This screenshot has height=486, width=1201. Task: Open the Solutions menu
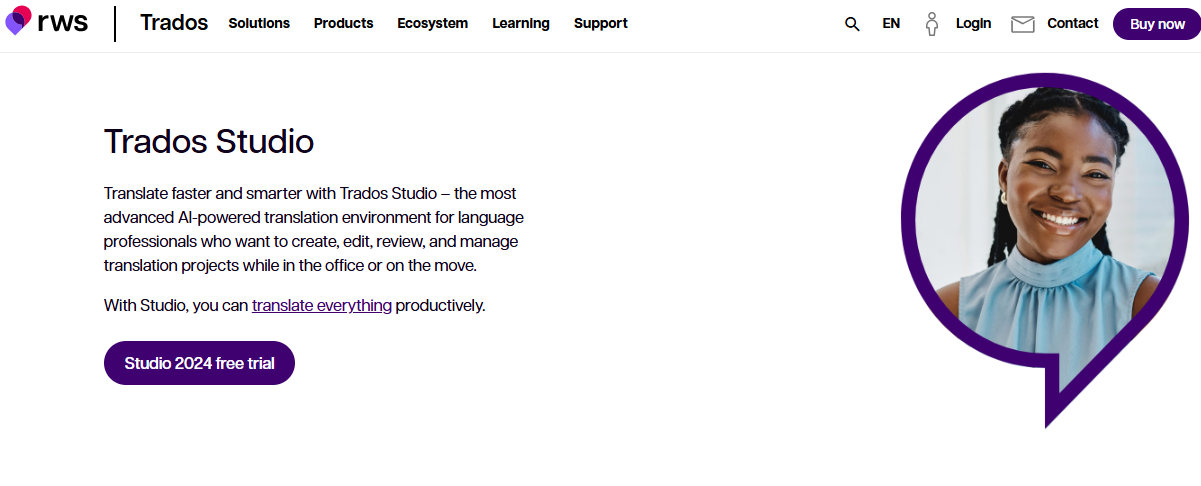259,23
